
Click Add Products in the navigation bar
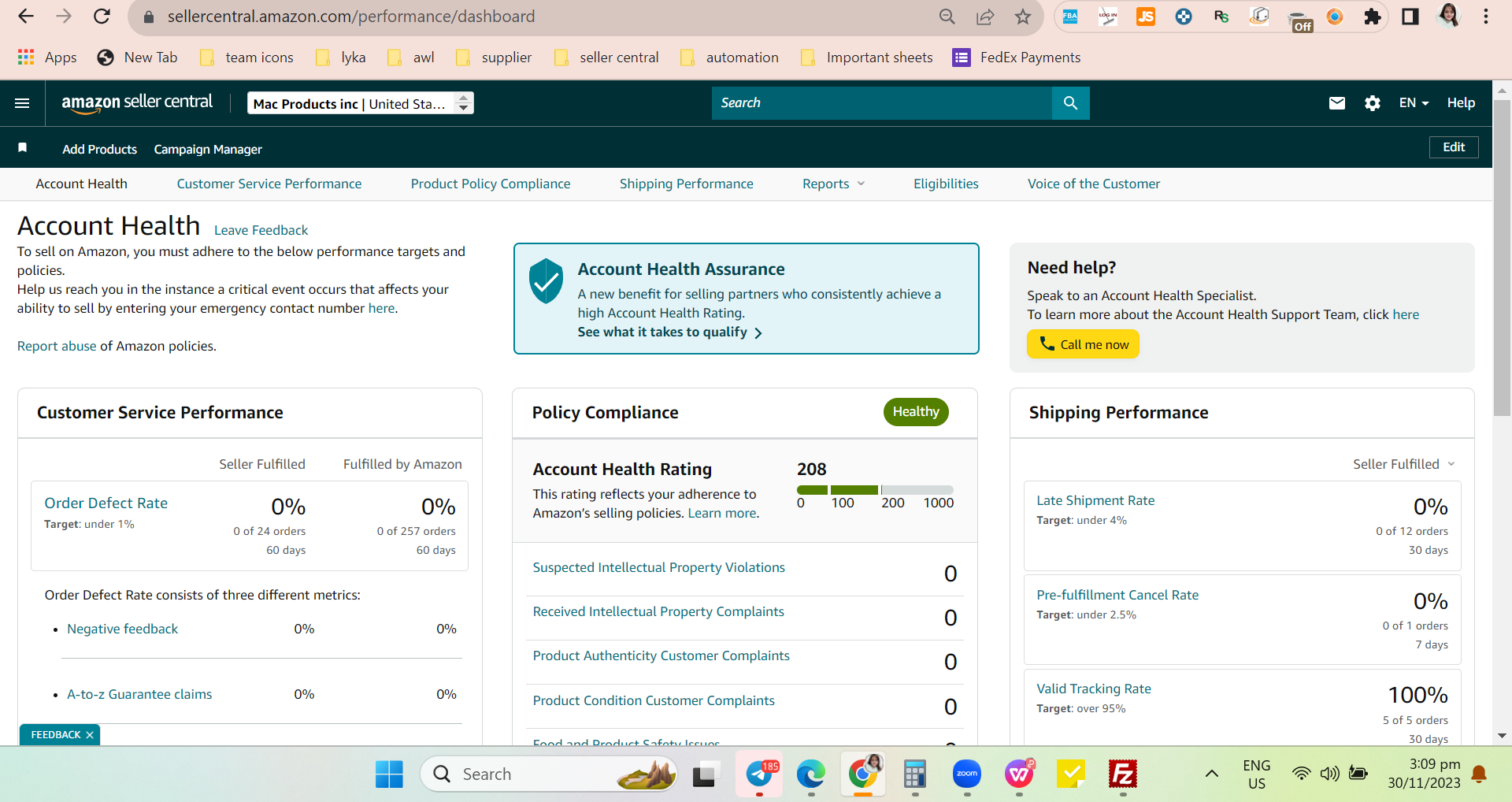100,149
